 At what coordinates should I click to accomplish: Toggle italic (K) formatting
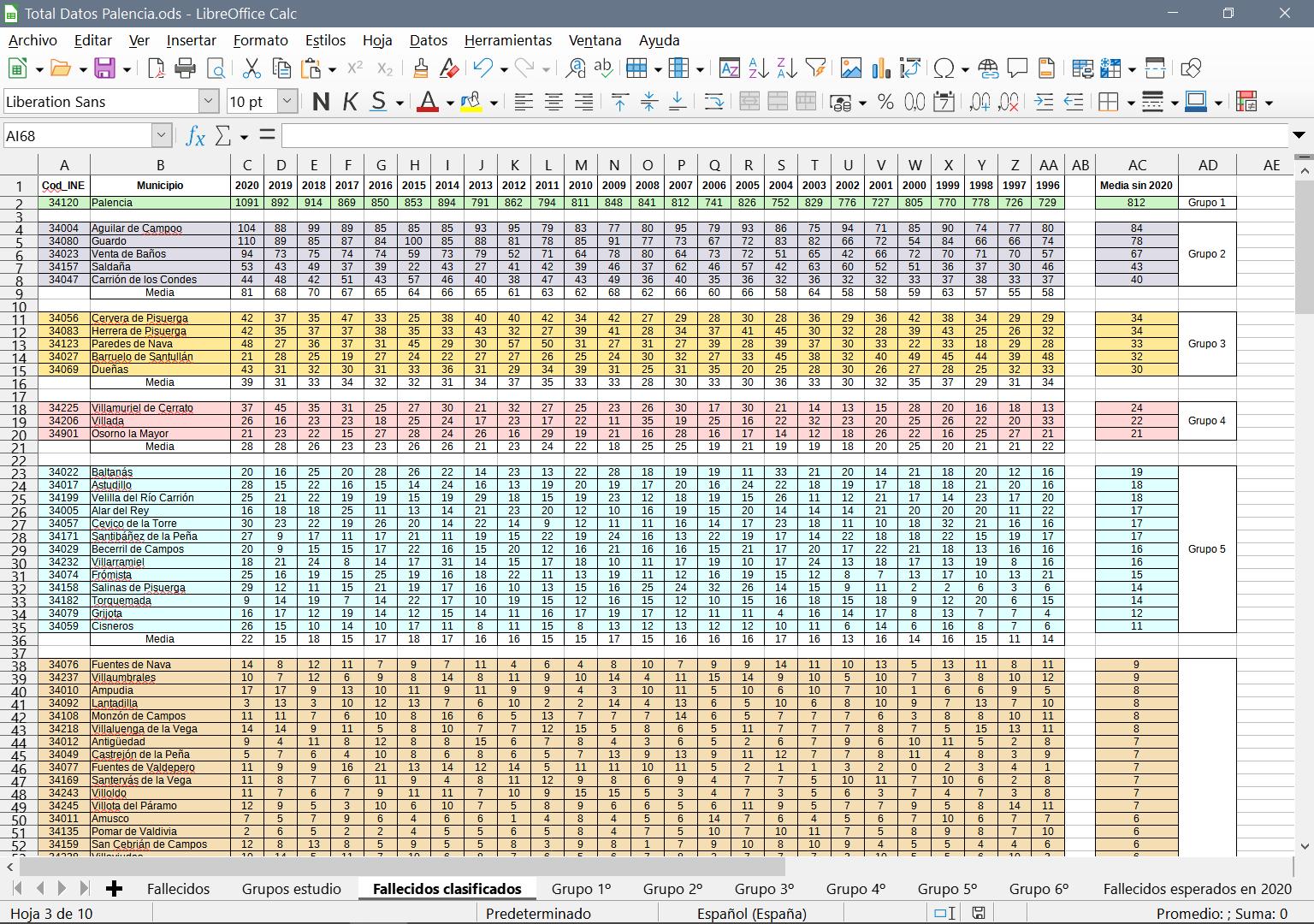(x=350, y=102)
